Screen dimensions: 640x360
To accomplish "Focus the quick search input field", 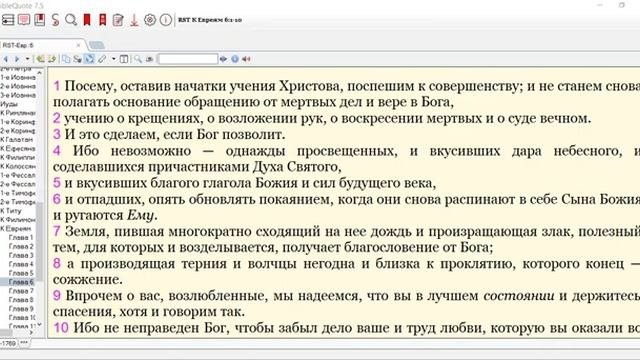I will pos(188,59).
